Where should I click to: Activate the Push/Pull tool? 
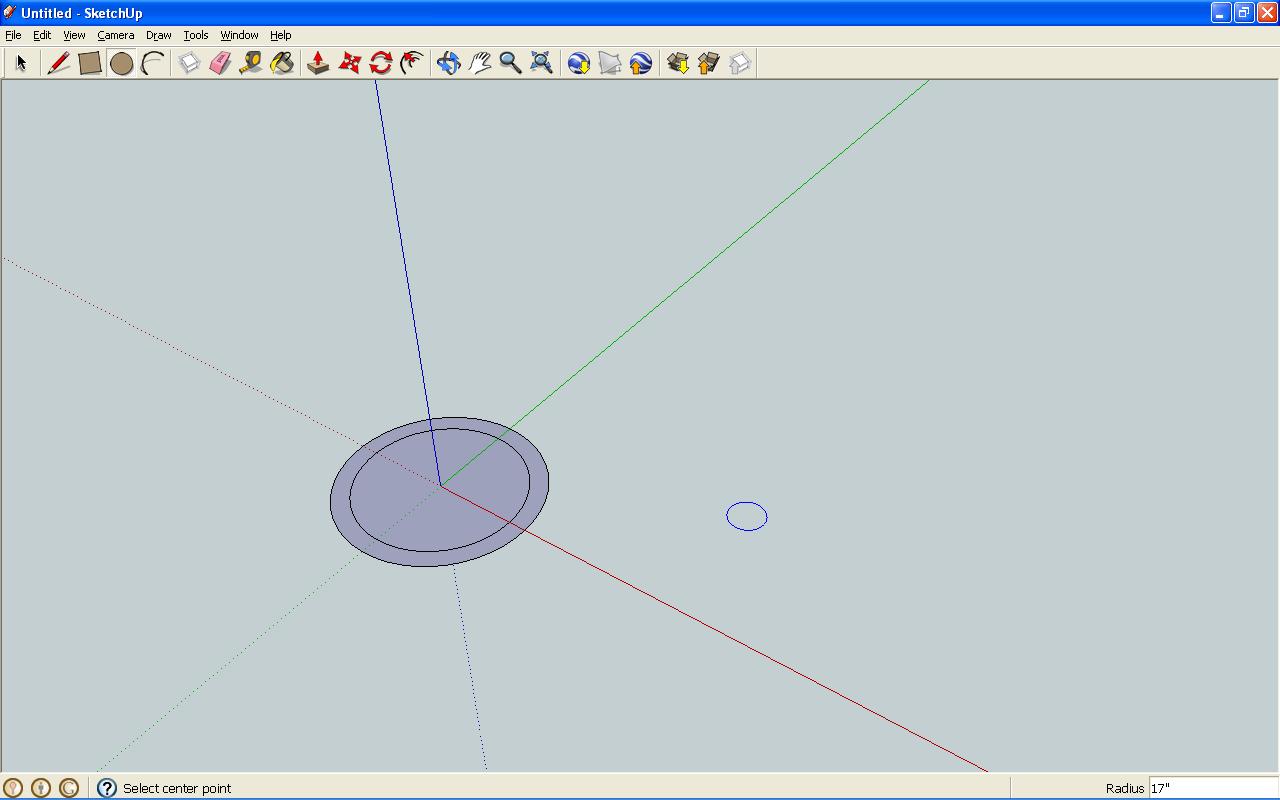tap(318, 63)
